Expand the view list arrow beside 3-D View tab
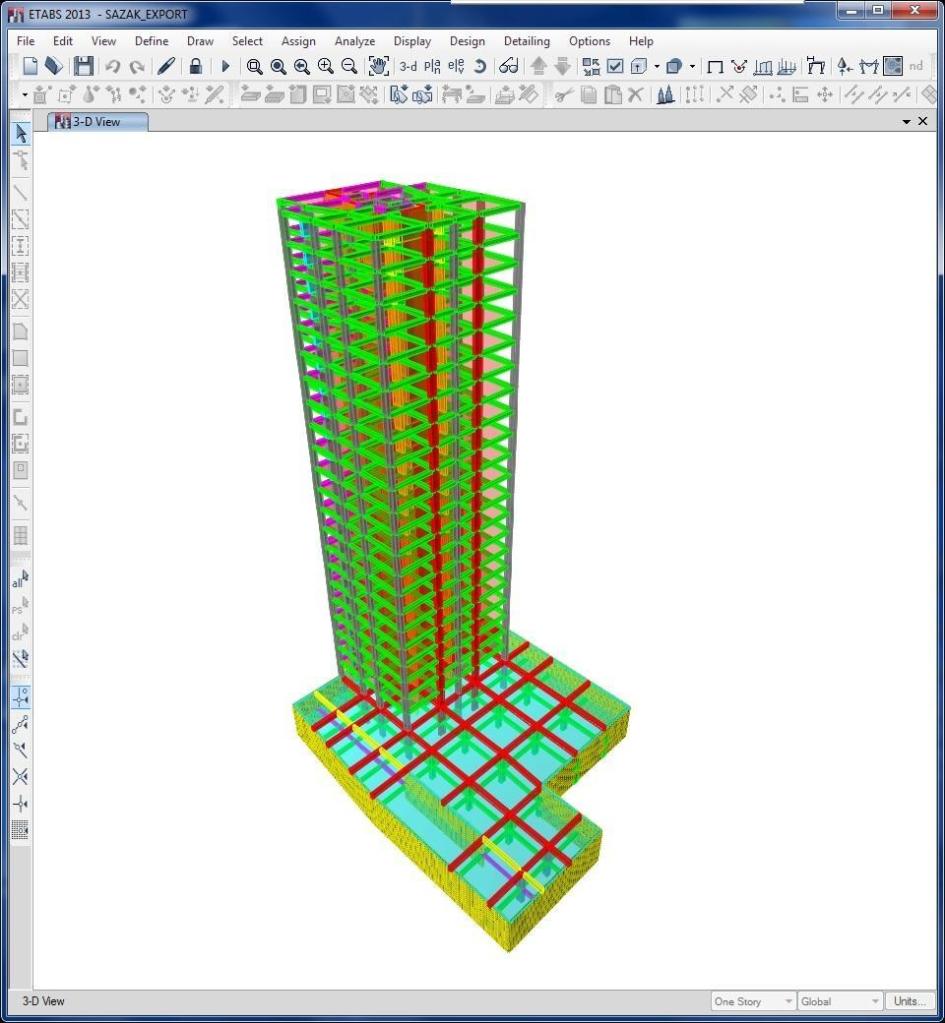The image size is (945, 1023). click(x=907, y=121)
